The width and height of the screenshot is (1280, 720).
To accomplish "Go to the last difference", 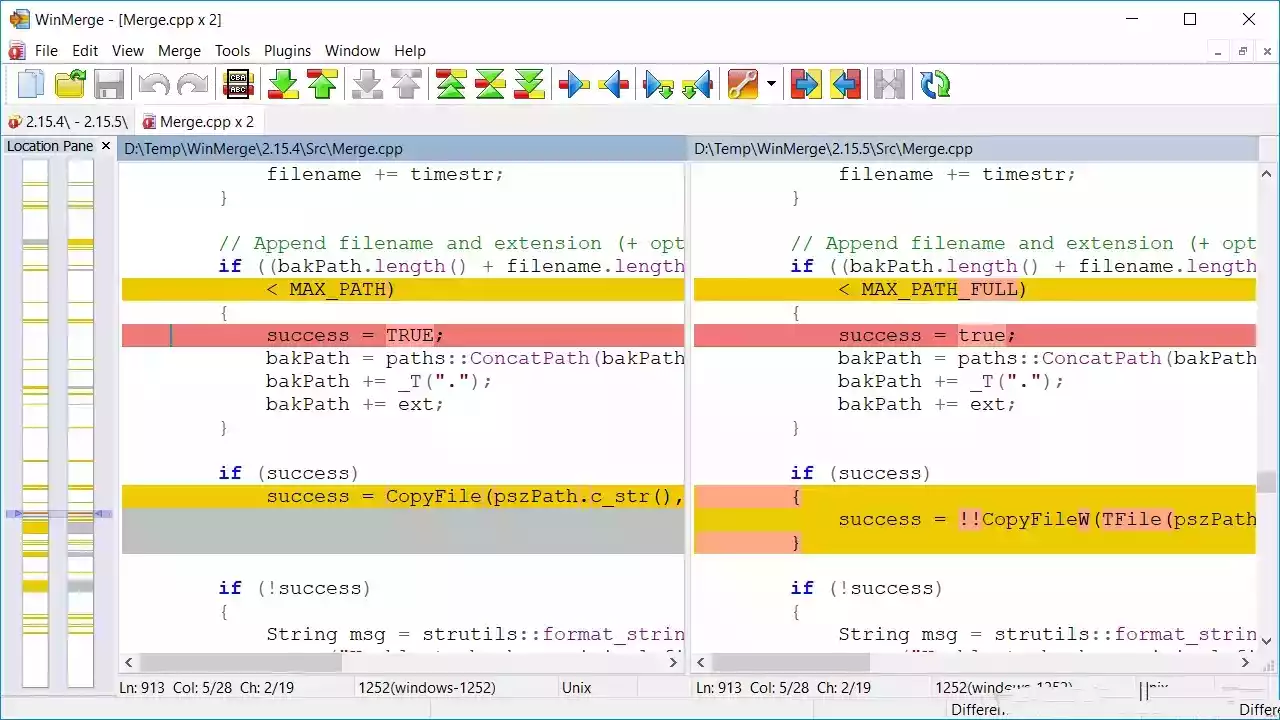I will pos(529,84).
